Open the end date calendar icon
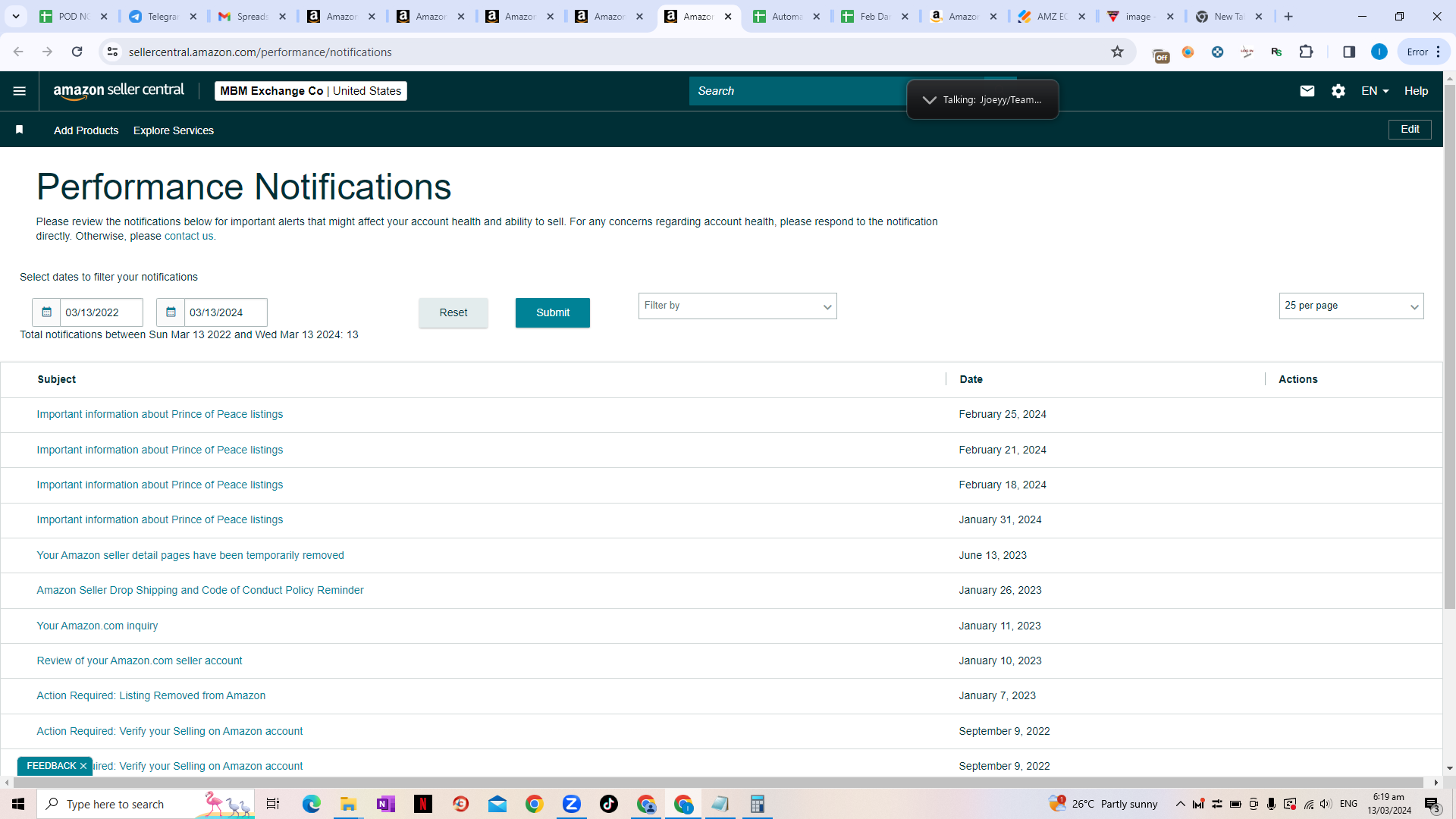The width and height of the screenshot is (1456, 819). pos(171,312)
